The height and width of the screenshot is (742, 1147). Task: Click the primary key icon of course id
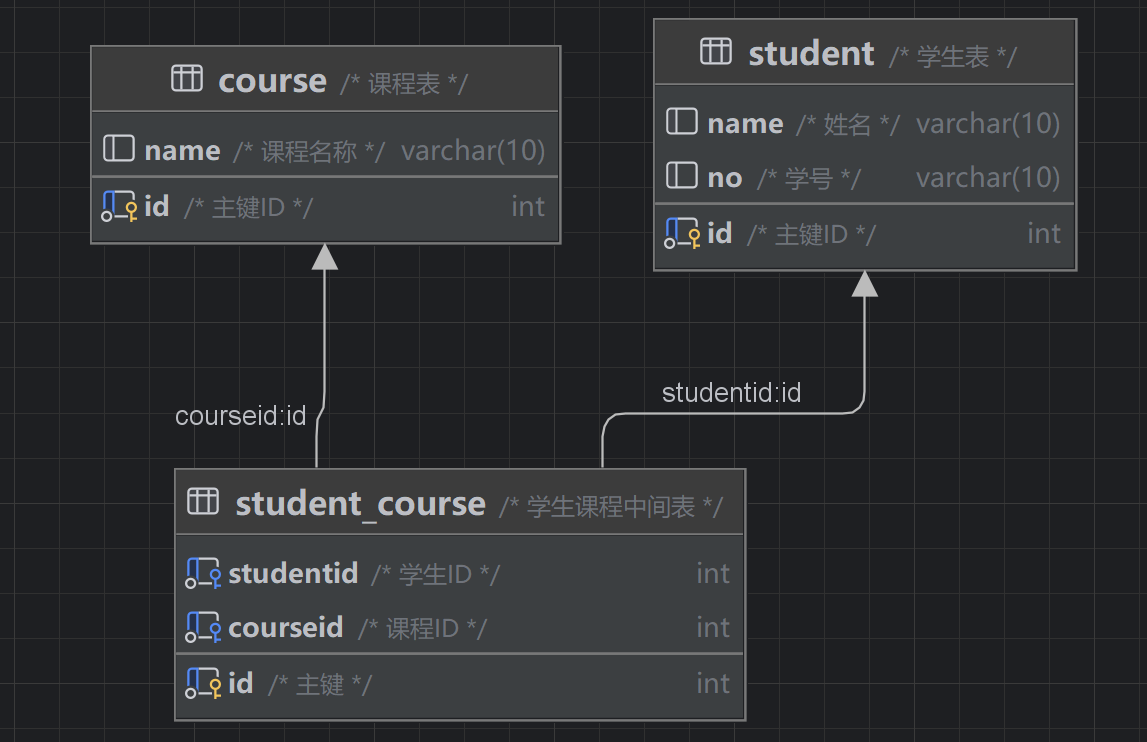[119, 206]
